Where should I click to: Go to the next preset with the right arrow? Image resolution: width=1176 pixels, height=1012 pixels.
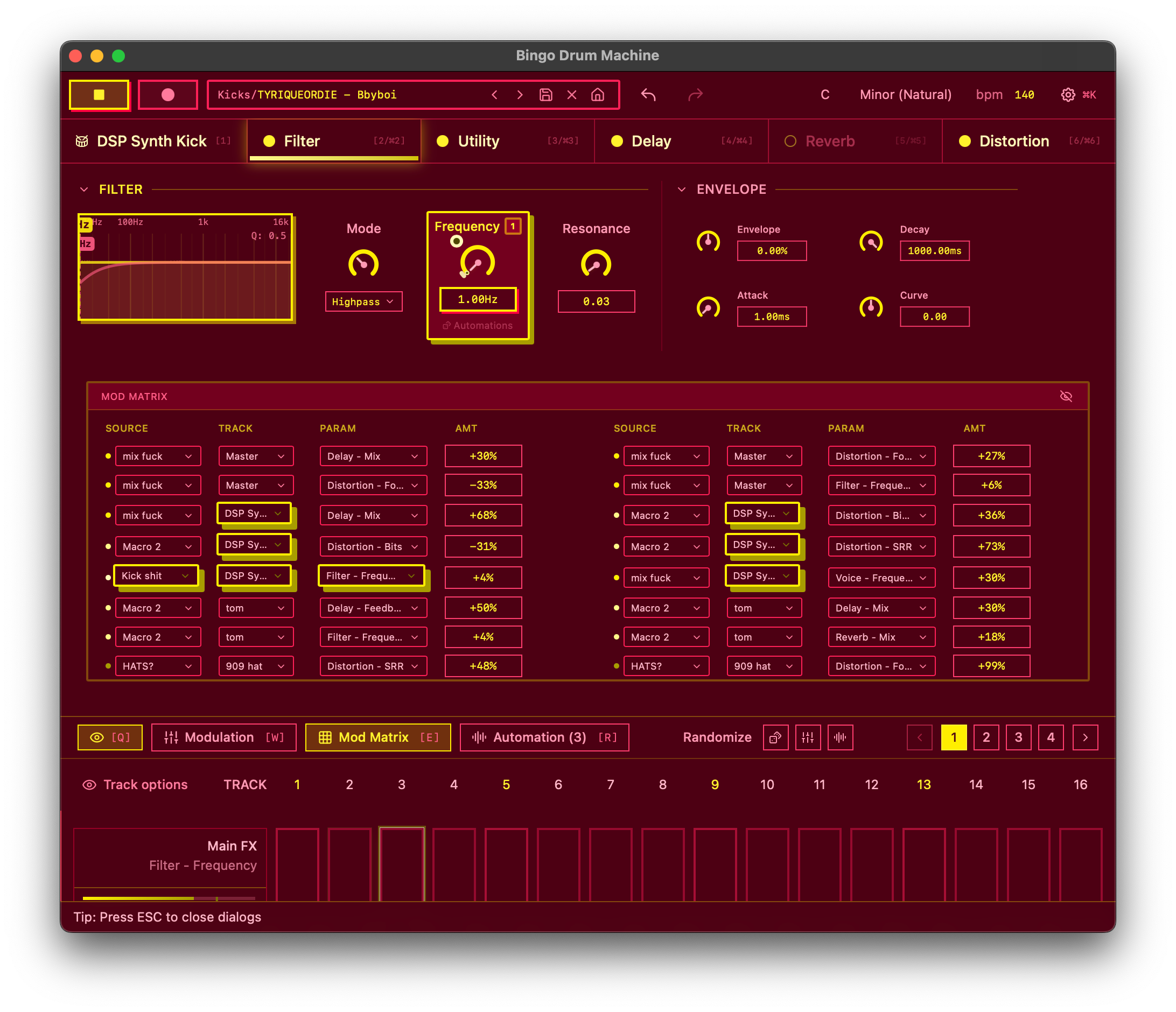(519, 95)
